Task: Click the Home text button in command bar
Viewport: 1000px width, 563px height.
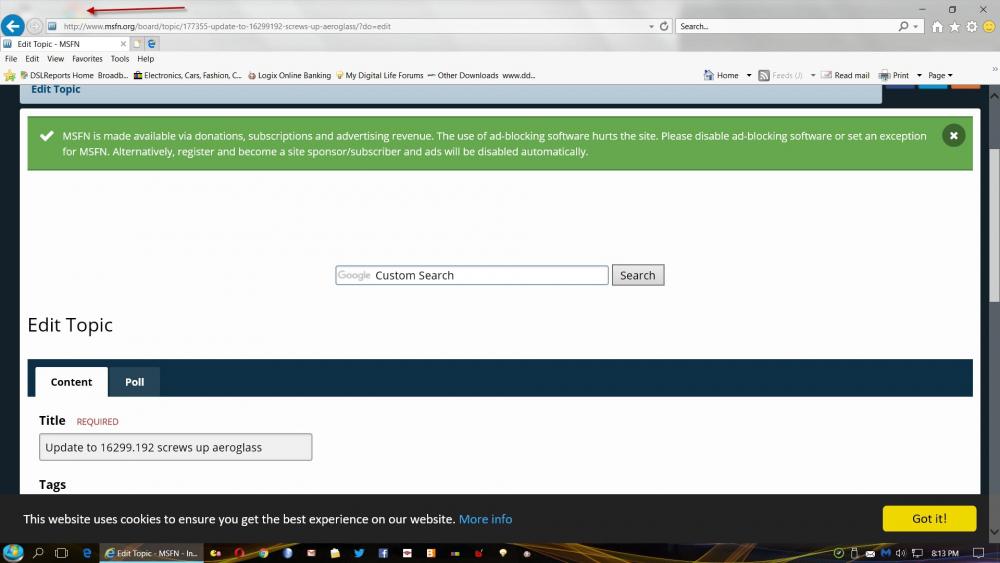Action: [727, 75]
